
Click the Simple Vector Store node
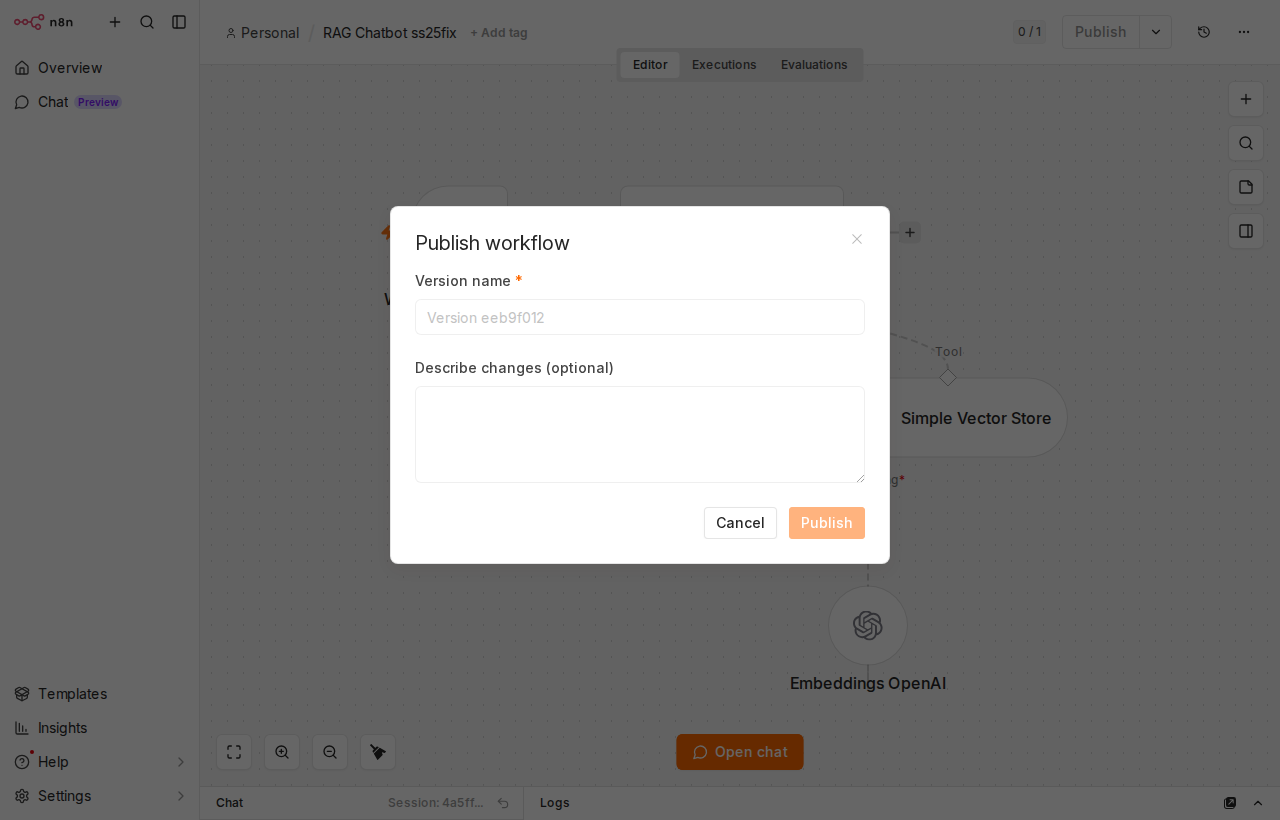976,418
